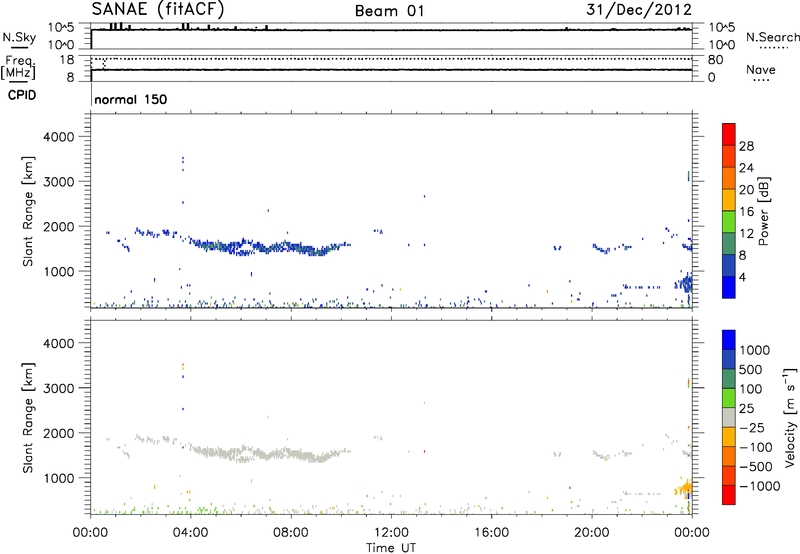
Task: Pick teal Velocity segment between 100 and 500
Action: click(x=729, y=379)
